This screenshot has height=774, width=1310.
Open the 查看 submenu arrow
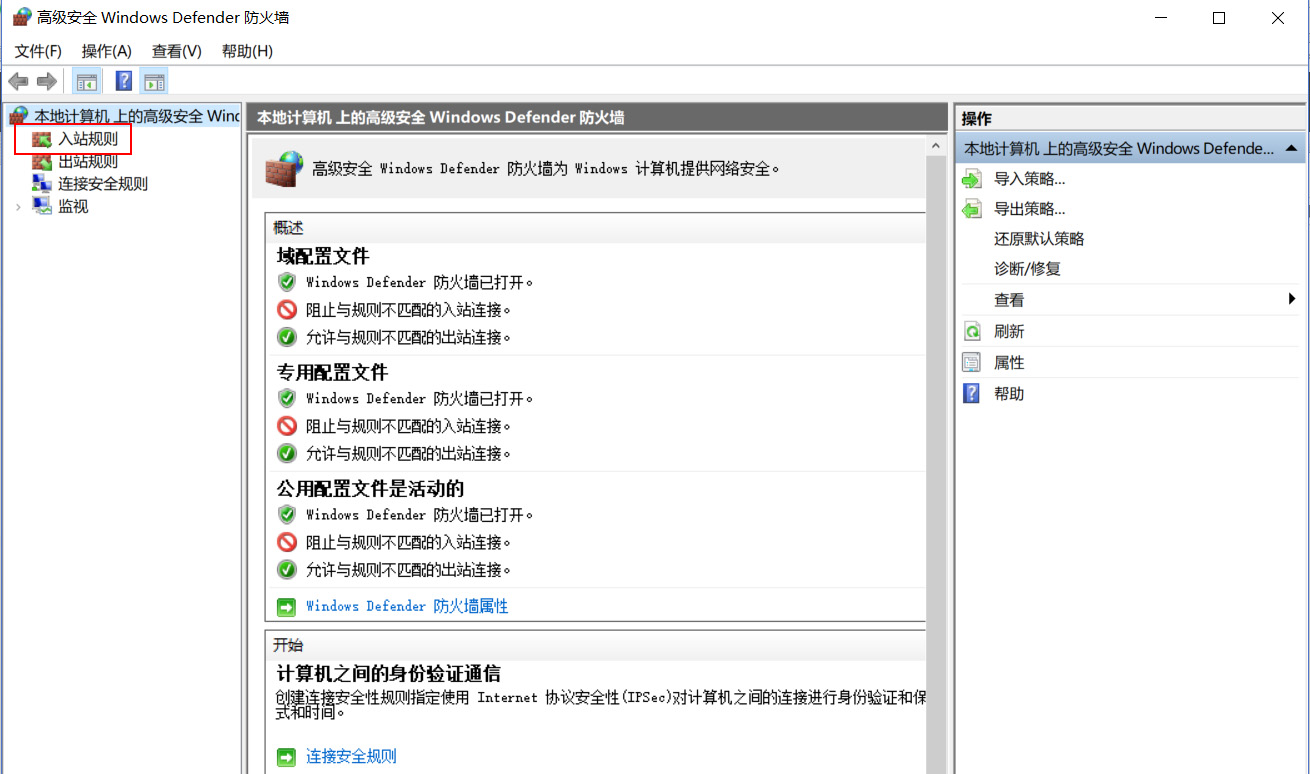1292,299
